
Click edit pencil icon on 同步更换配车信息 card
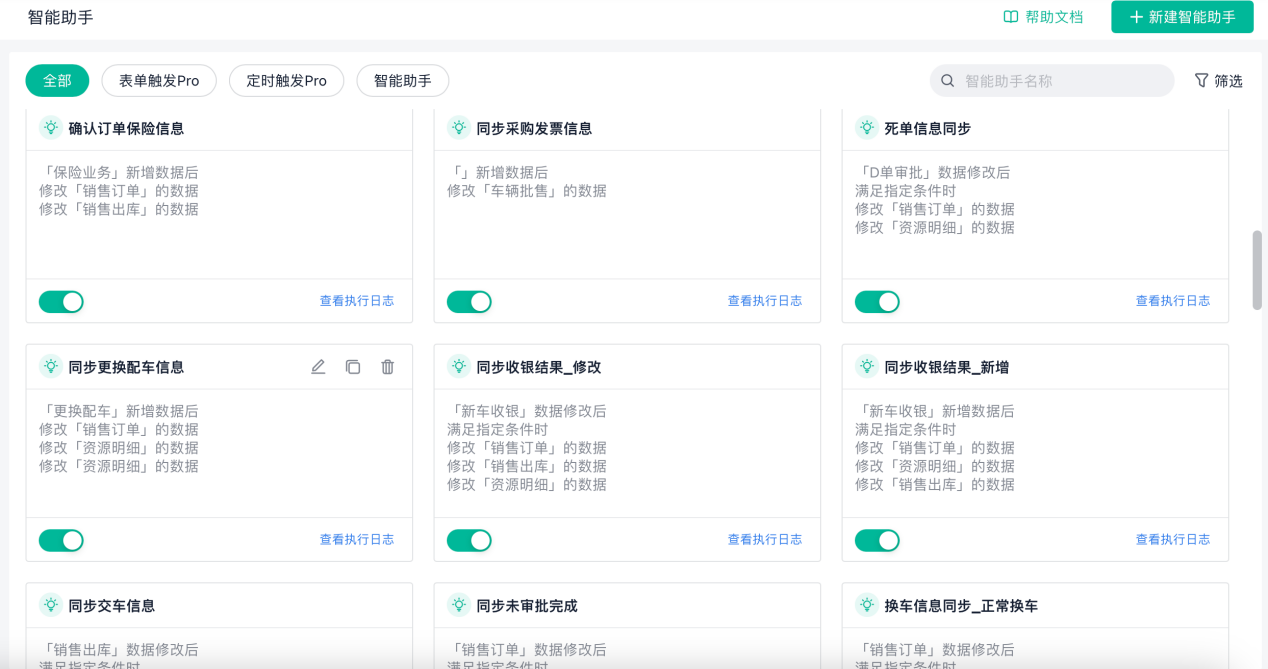click(318, 367)
